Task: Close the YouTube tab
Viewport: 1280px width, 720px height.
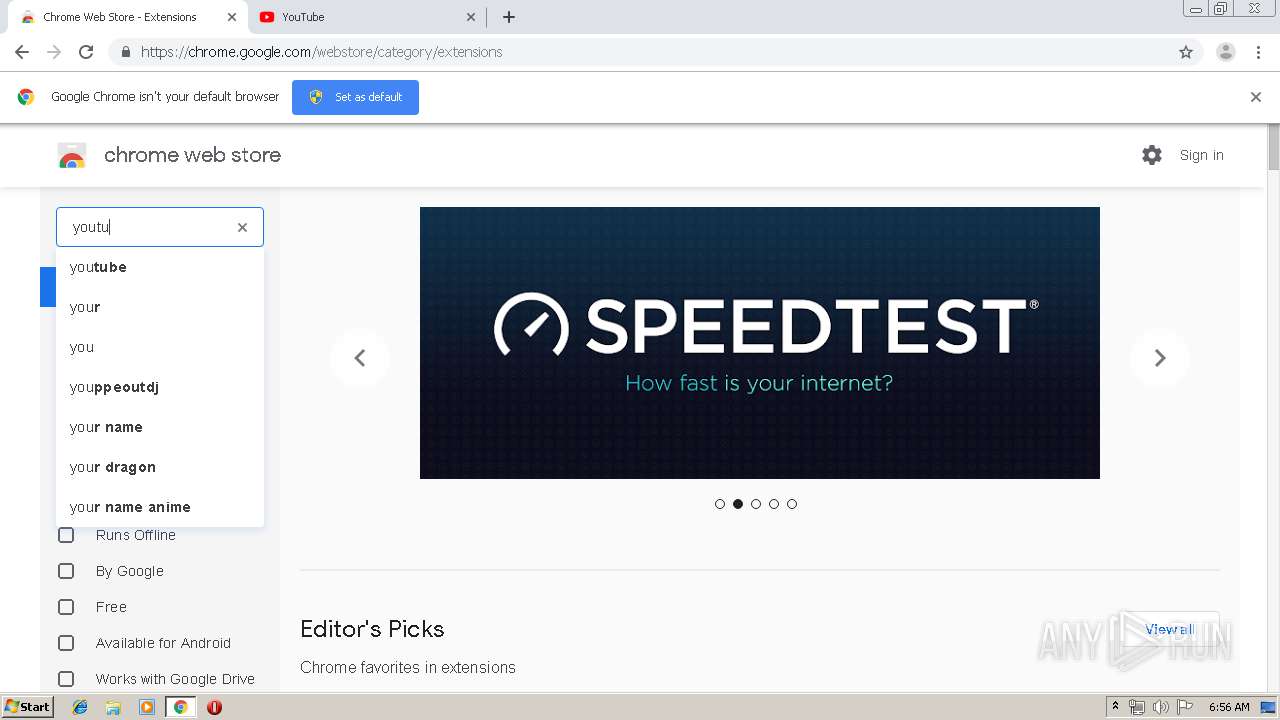Action: coord(471,17)
